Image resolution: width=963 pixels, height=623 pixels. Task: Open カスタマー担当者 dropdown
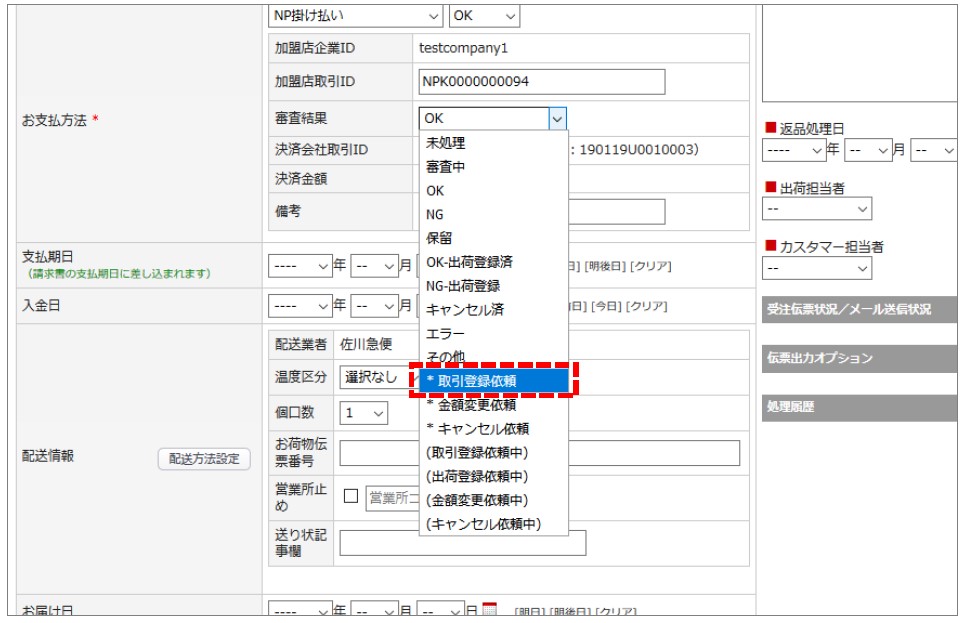[817, 268]
